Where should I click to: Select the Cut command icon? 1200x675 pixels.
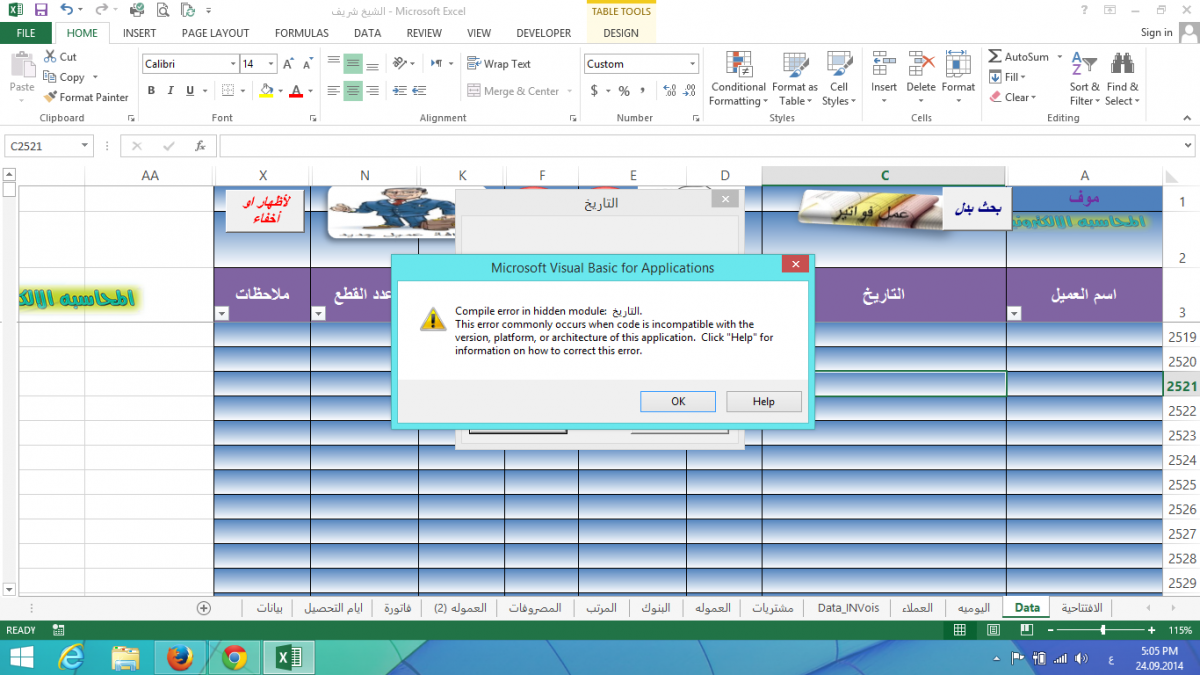click(x=50, y=57)
